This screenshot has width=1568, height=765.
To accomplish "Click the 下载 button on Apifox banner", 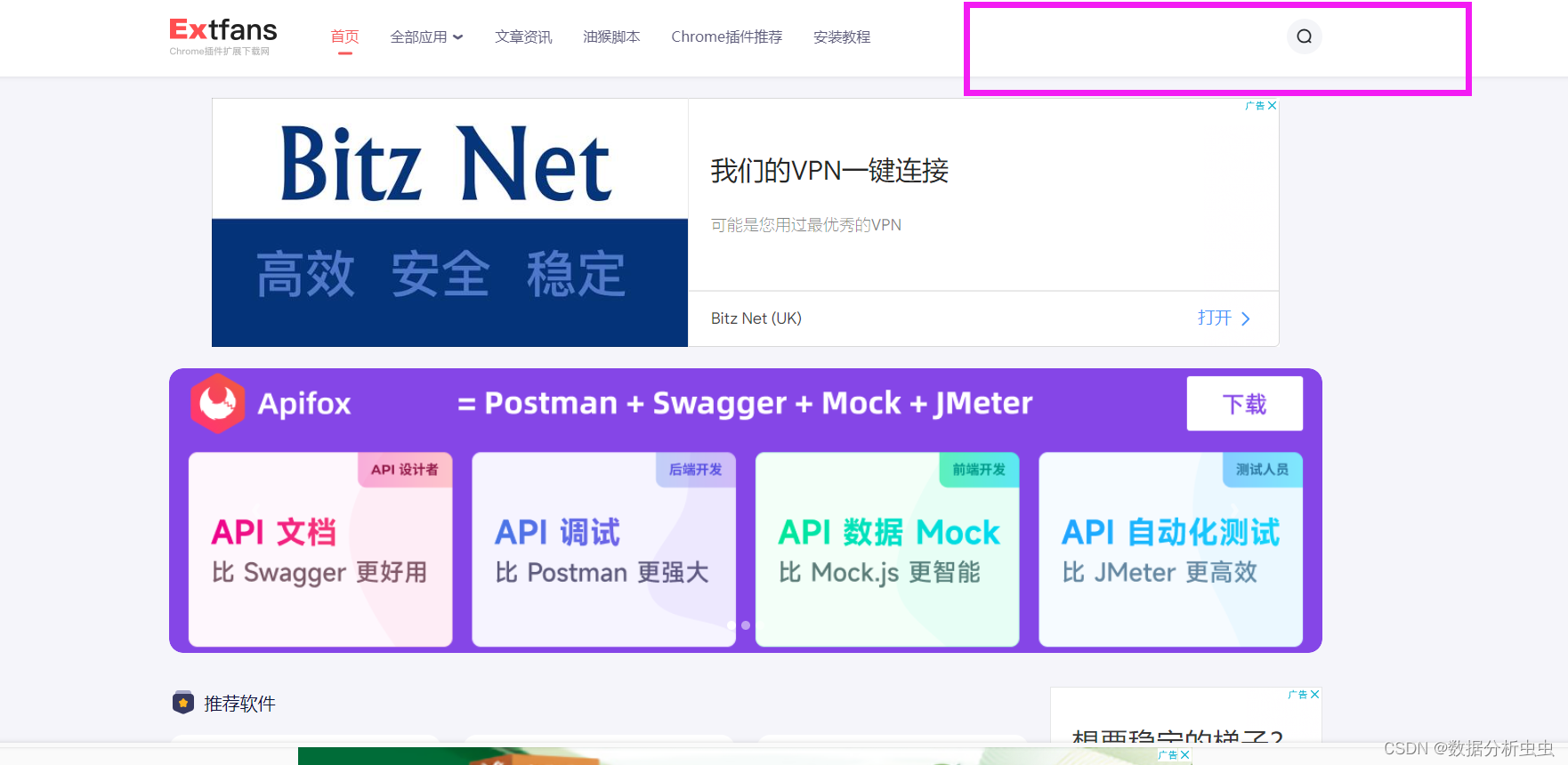I will [1245, 404].
